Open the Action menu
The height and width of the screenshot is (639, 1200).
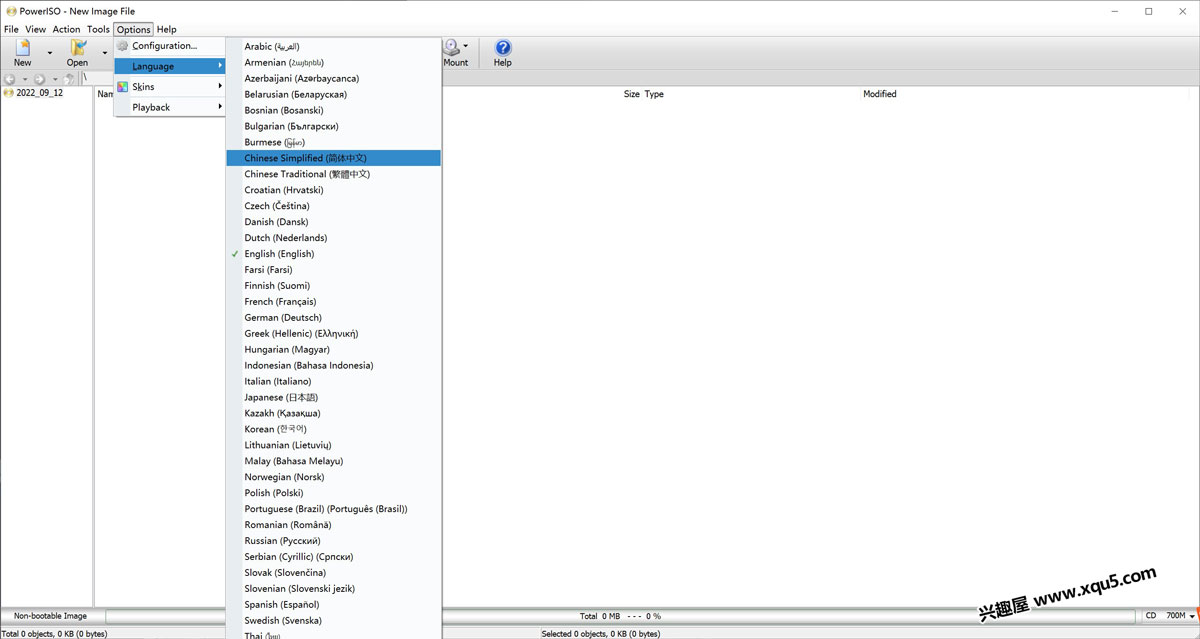tap(66, 29)
